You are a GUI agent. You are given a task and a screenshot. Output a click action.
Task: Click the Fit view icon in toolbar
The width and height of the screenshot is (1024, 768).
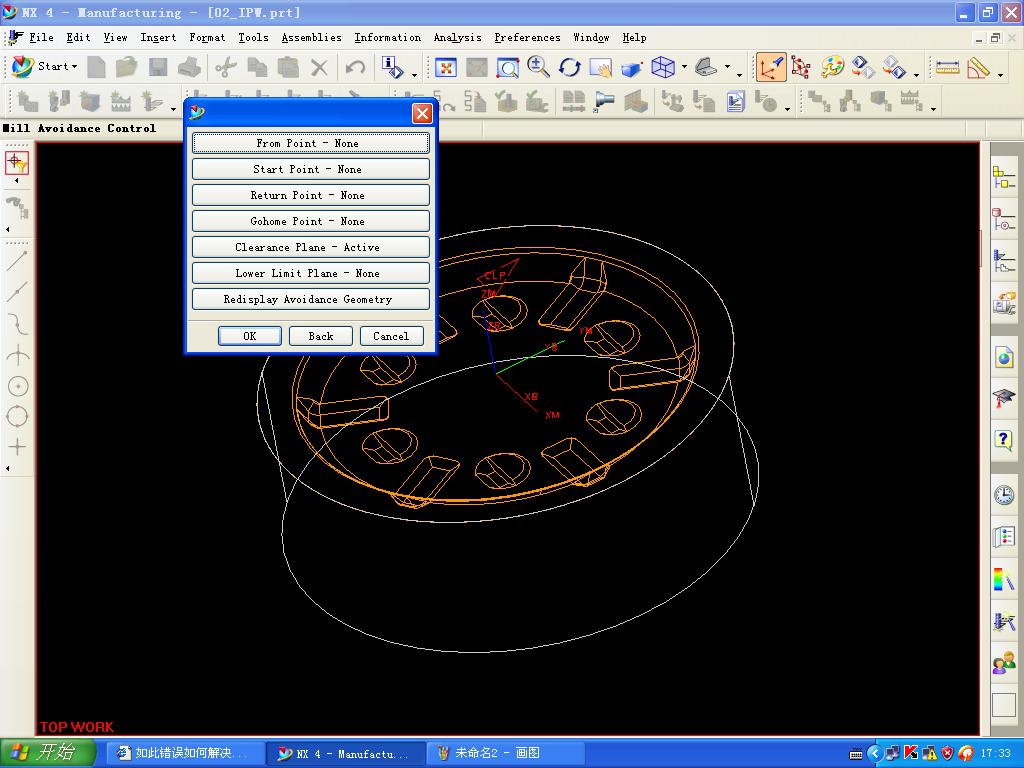446,68
